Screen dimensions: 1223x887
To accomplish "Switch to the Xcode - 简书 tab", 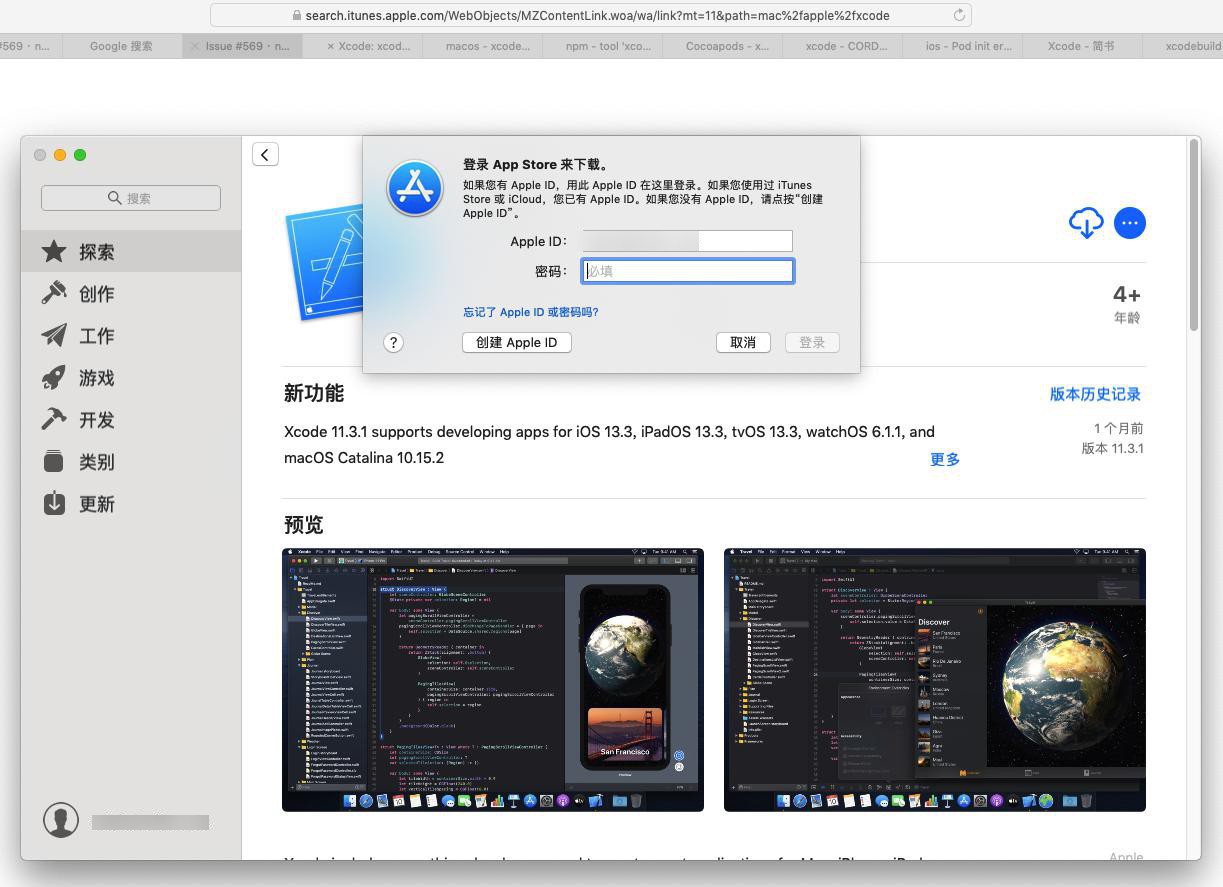I will point(1081,46).
